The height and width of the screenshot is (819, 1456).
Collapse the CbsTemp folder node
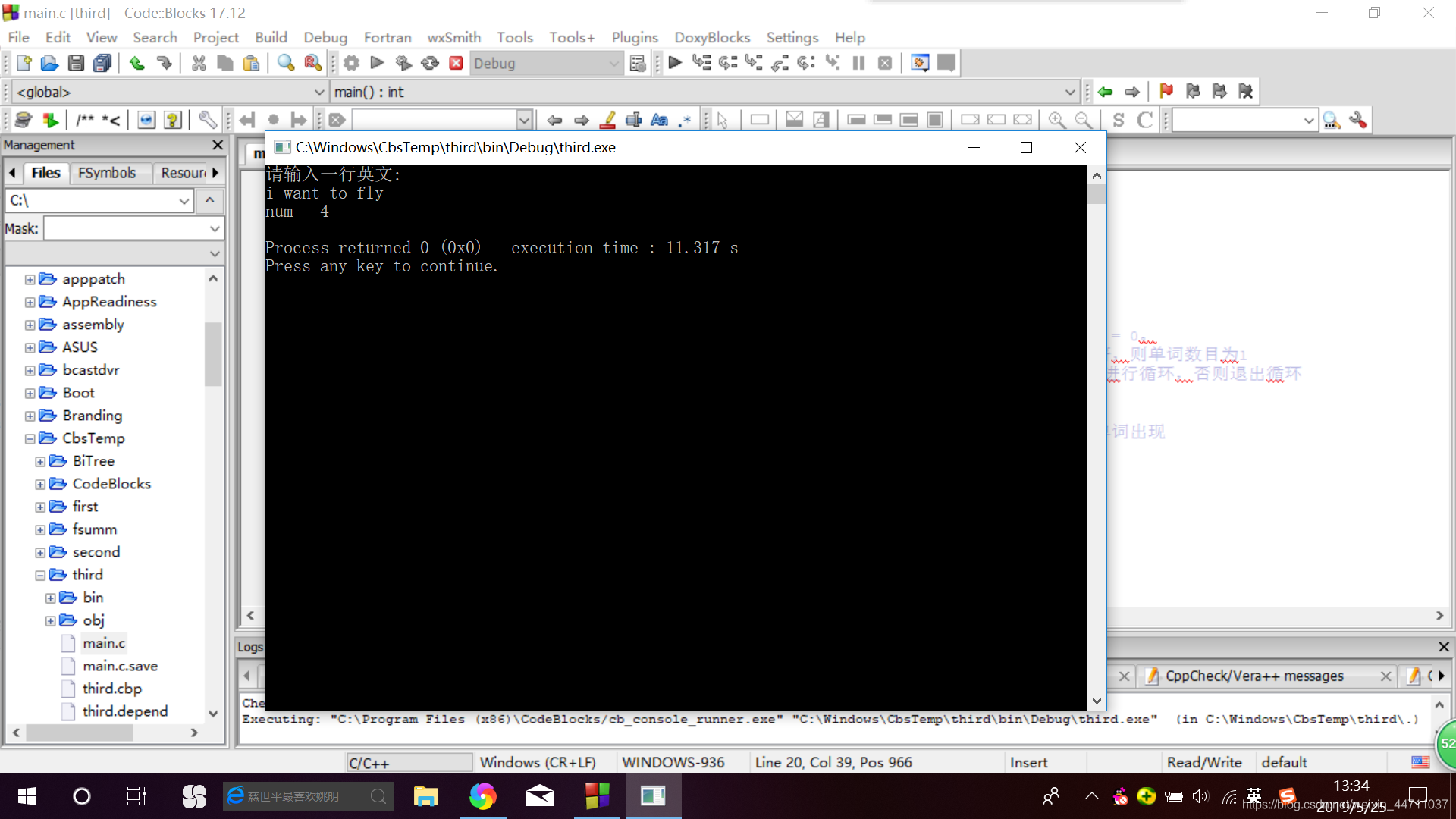click(30, 438)
